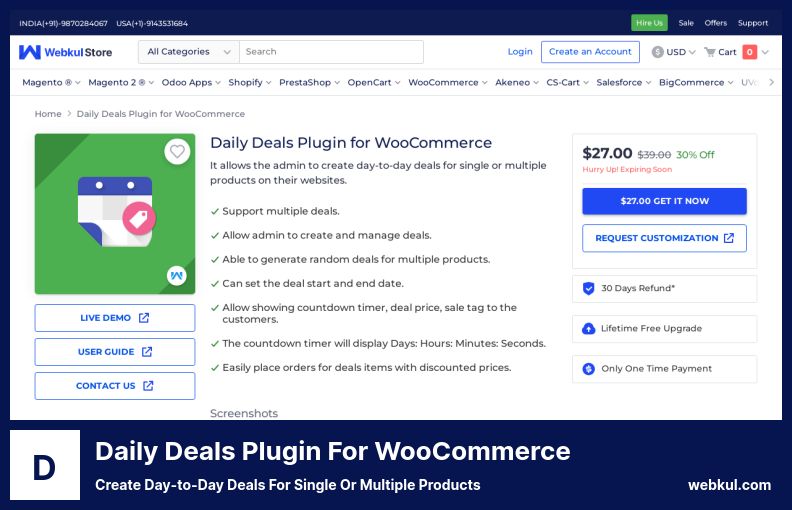Viewport: 792px width, 510px height.
Task: Click the Screenshots section heading
Action: (244, 413)
